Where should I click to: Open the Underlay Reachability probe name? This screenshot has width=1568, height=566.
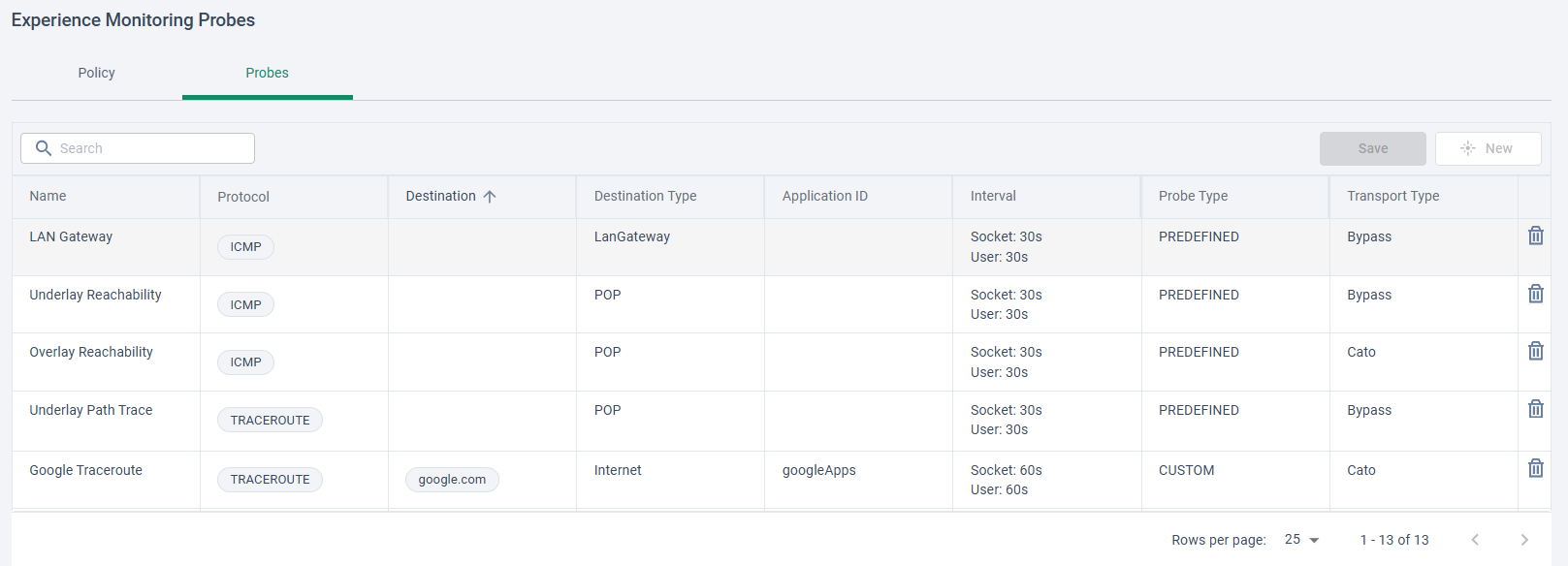pos(95,295)
